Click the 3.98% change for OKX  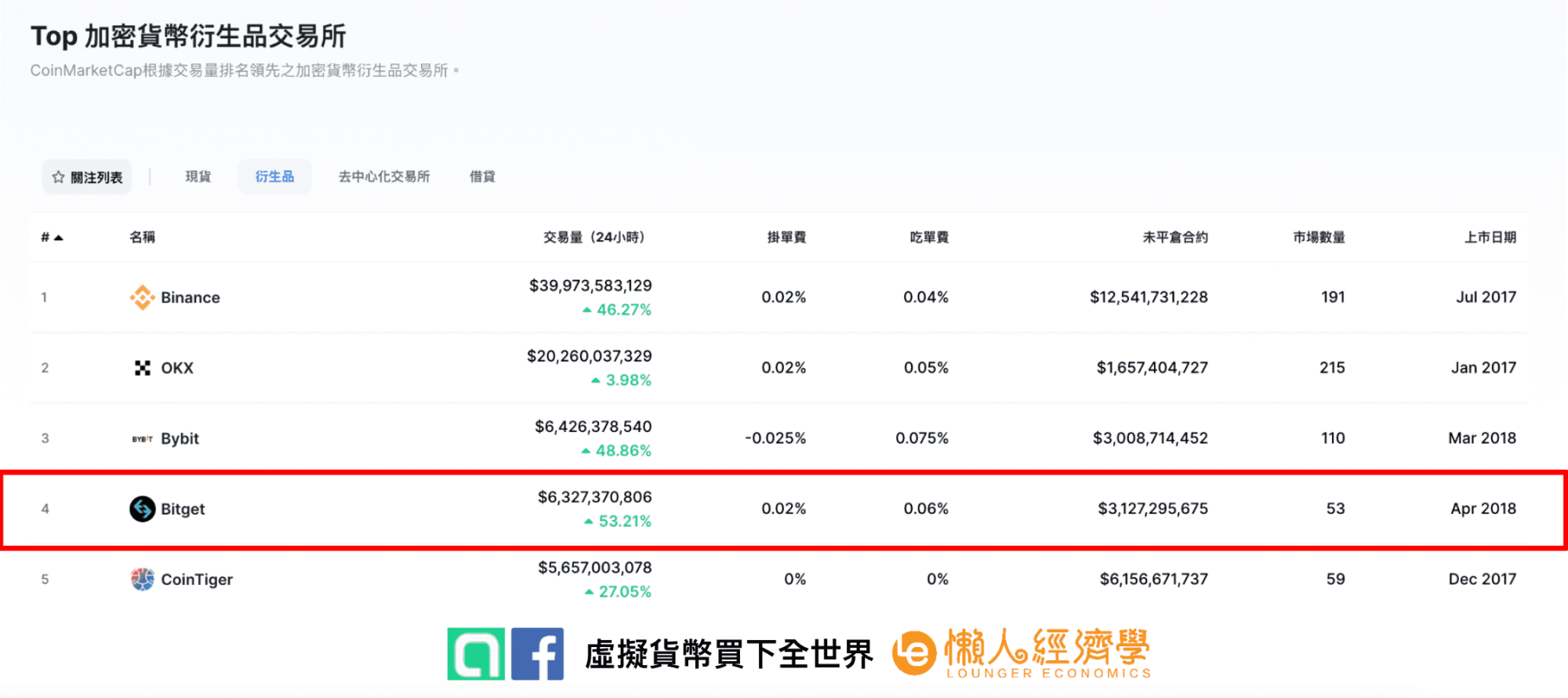[x=621, y=380]
